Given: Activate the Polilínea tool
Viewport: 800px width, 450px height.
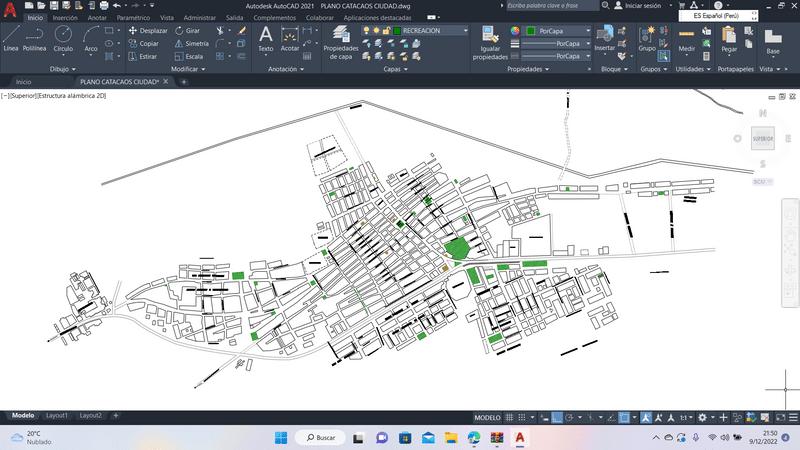Looking at the screenshot, I should [34, 37].
